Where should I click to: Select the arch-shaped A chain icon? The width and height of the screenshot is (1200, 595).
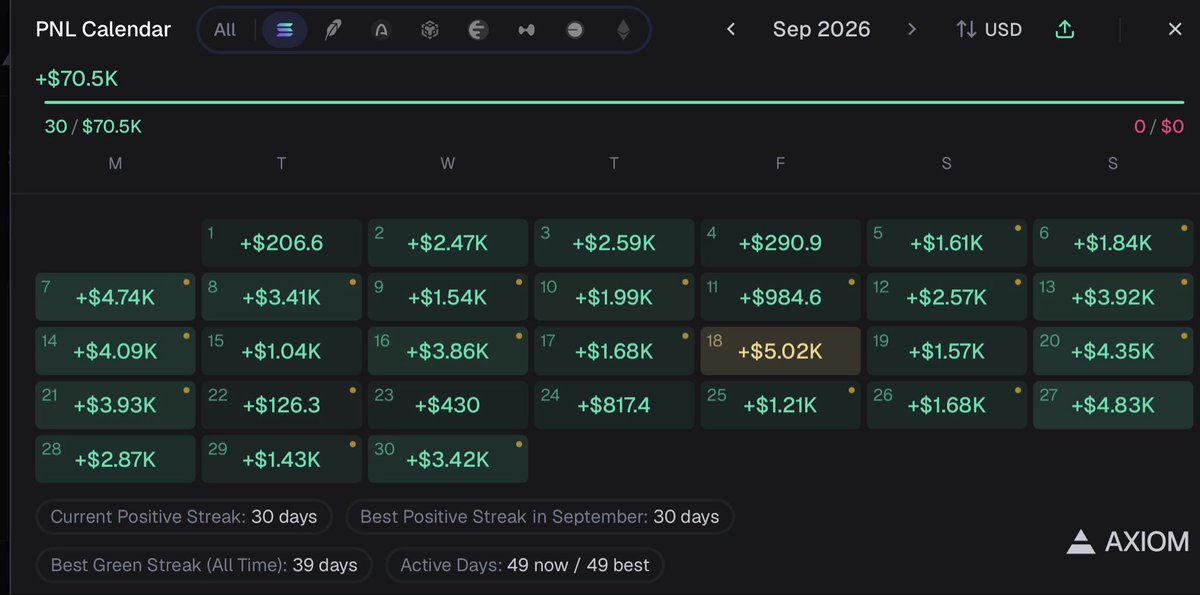coord(381,30)
